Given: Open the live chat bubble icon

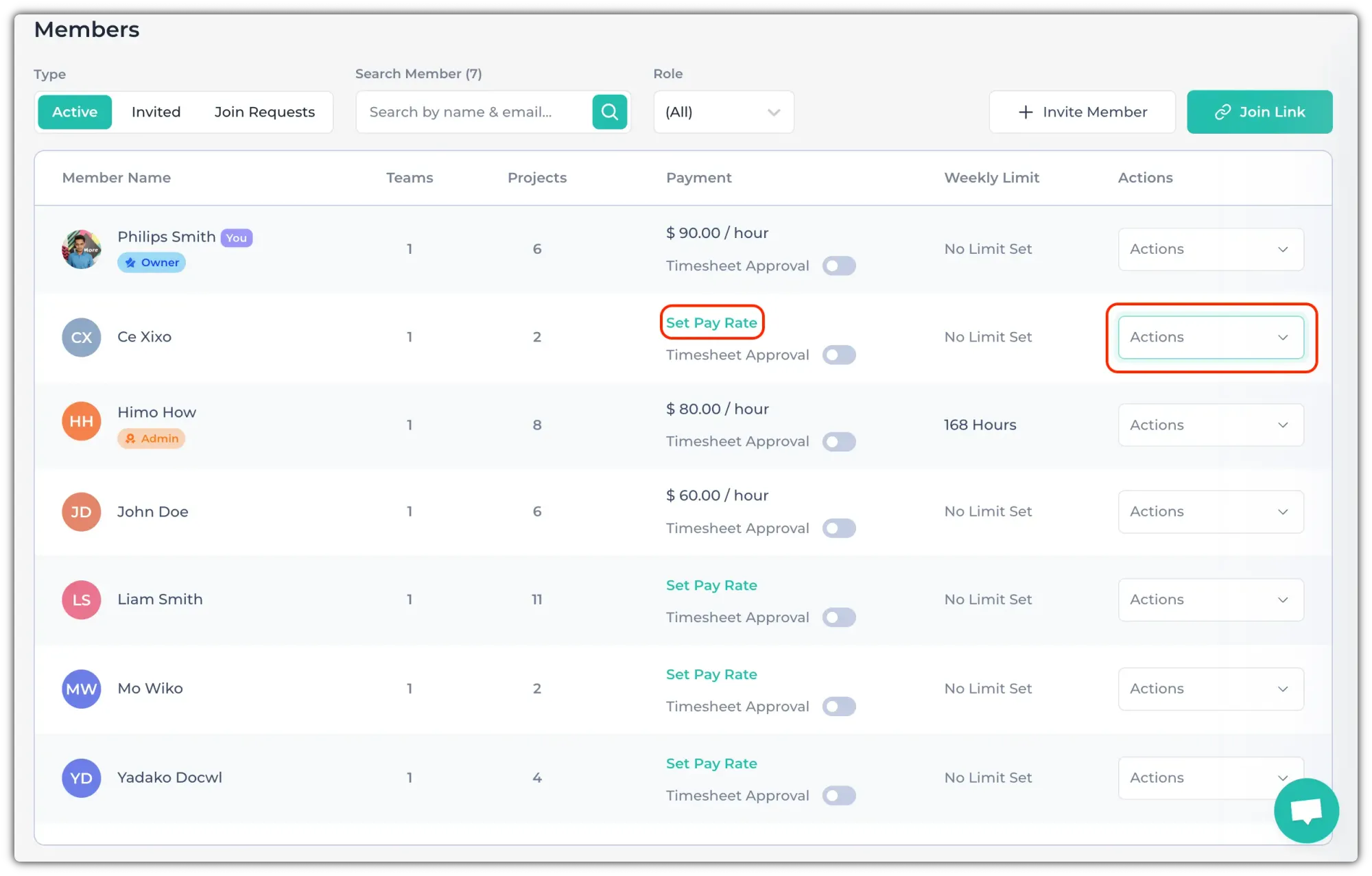Looking at the screenshot, I should pyautogui.click(x=1306, y=810).
